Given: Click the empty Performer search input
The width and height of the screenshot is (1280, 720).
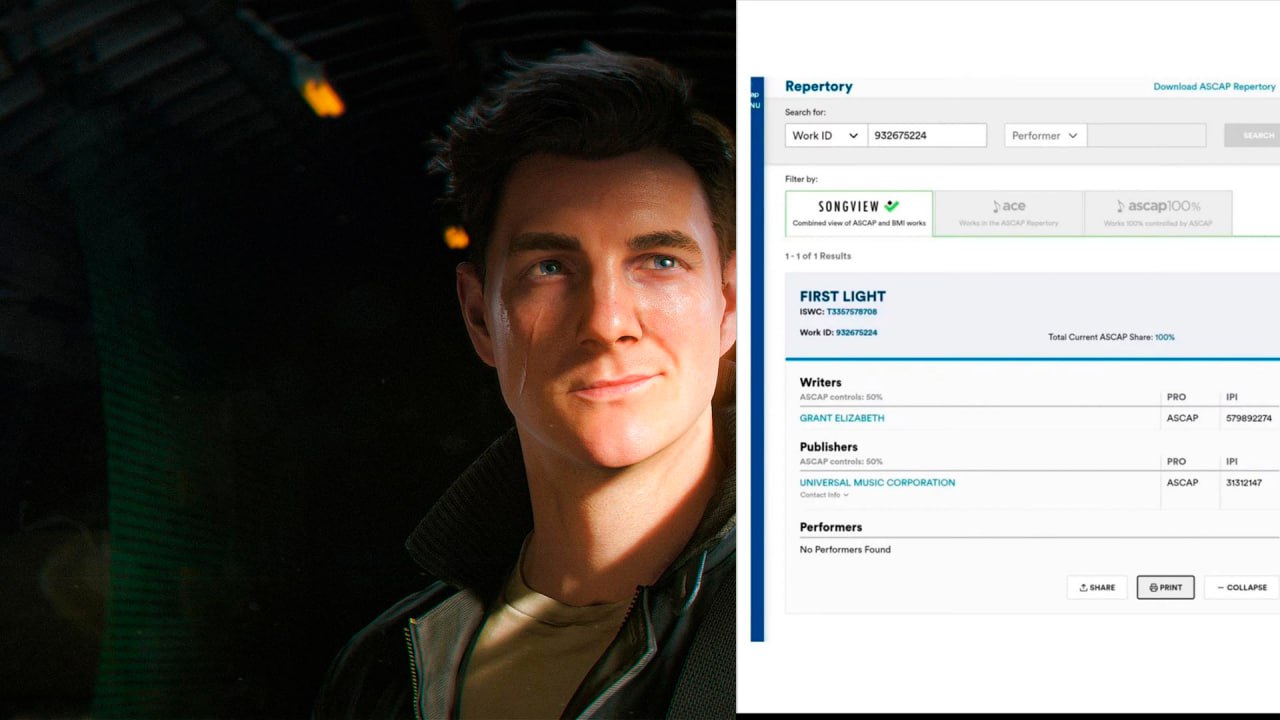Looking at the screenshot, I should coord(1145,136).
